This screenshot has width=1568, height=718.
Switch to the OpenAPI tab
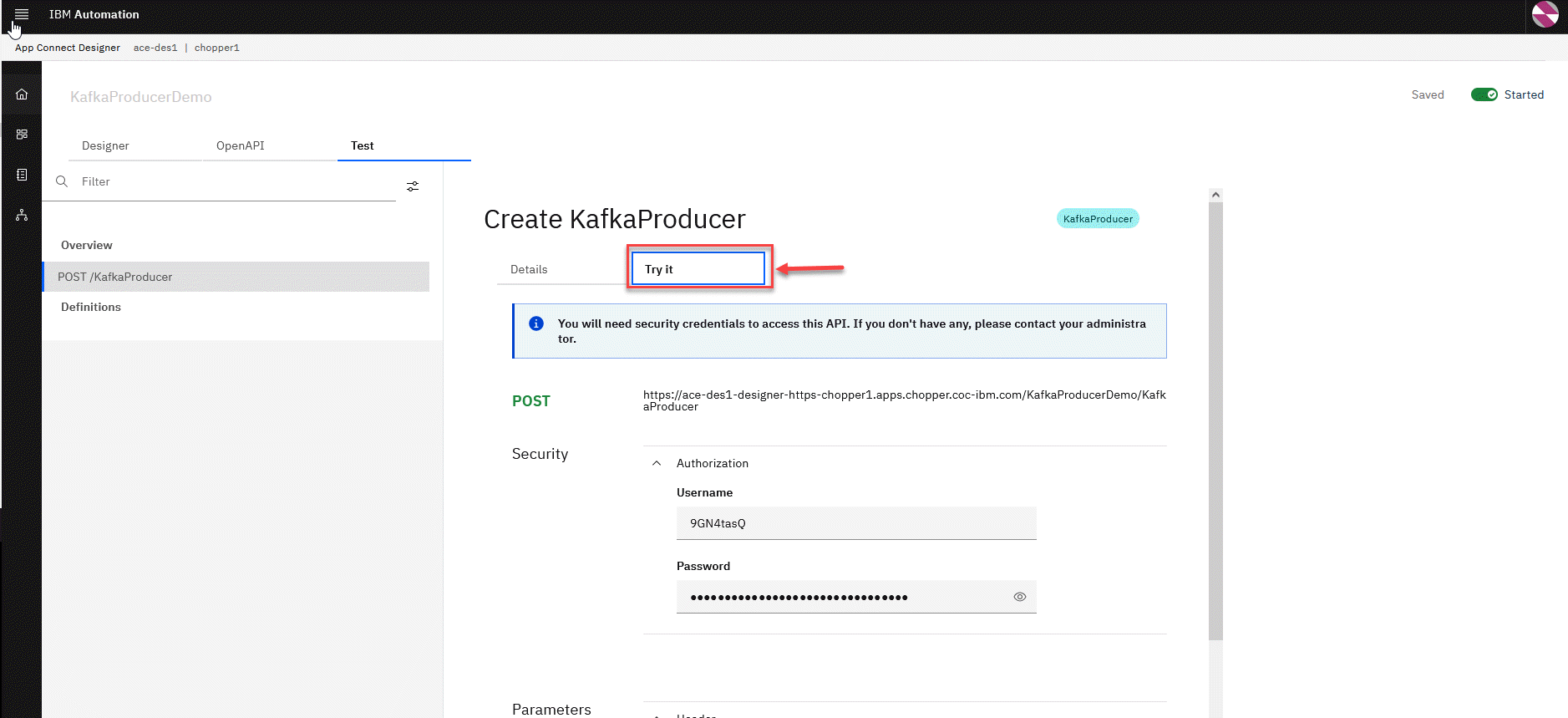pyautogui.click(x=241, y=145)
